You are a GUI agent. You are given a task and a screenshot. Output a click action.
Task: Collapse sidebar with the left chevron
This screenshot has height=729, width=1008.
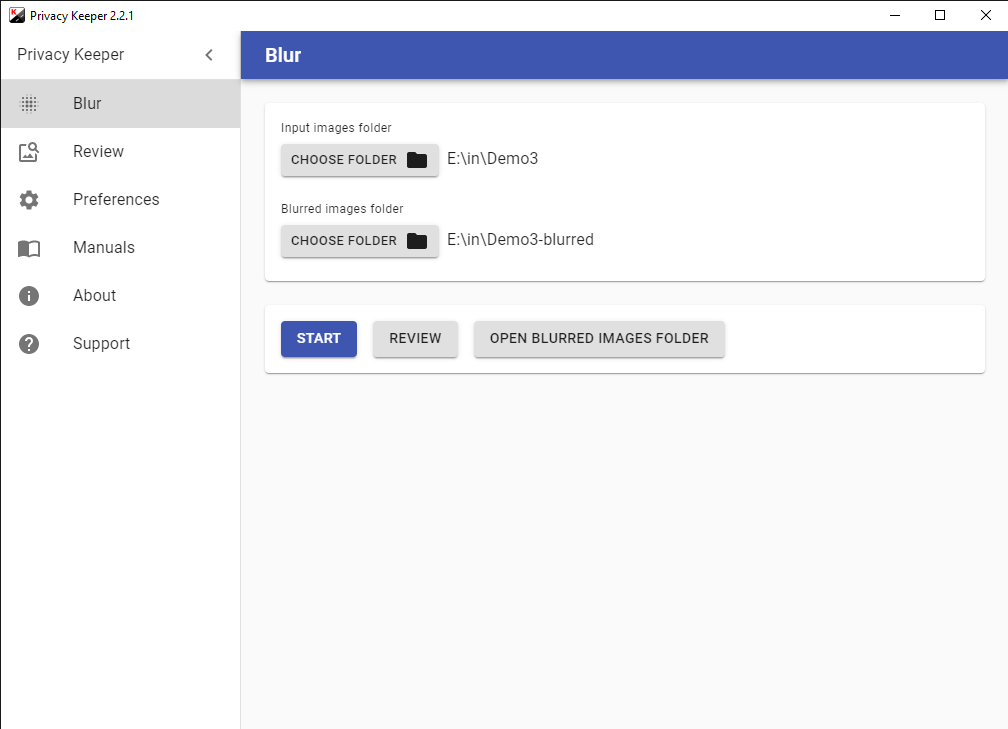(x=209, y=55)
